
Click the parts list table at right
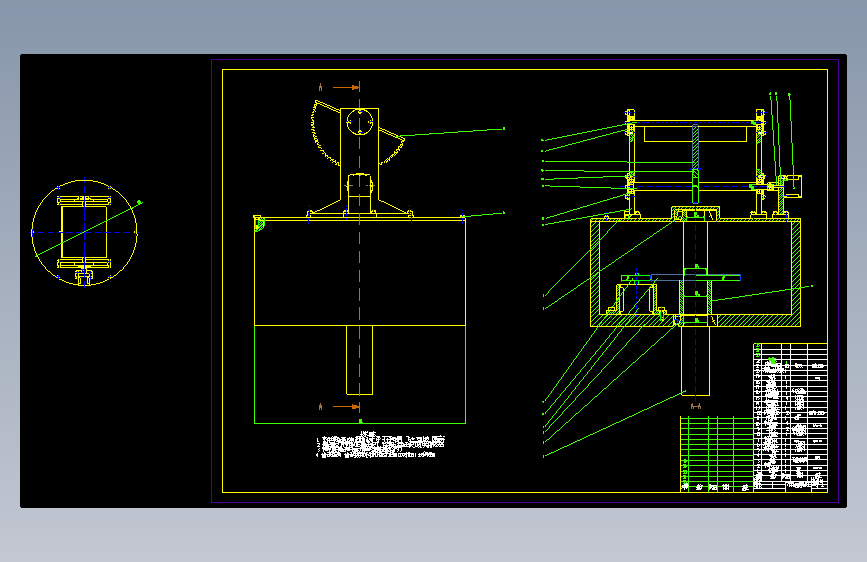coord(791,417)
